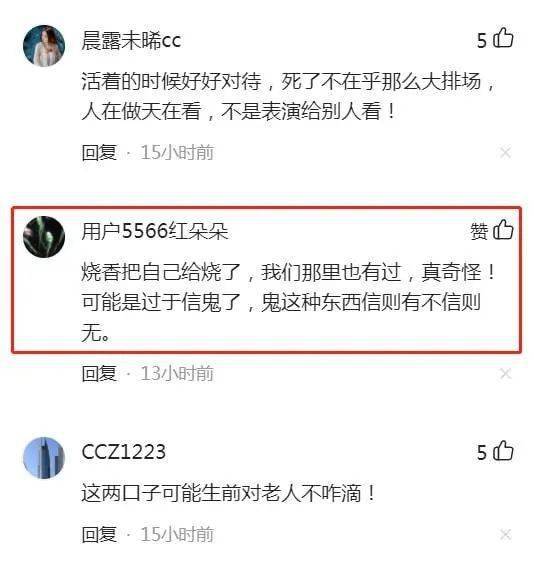Dismiss CCZ1223's comment with the X
Viewport: 534px width, 562px height.
505,534
